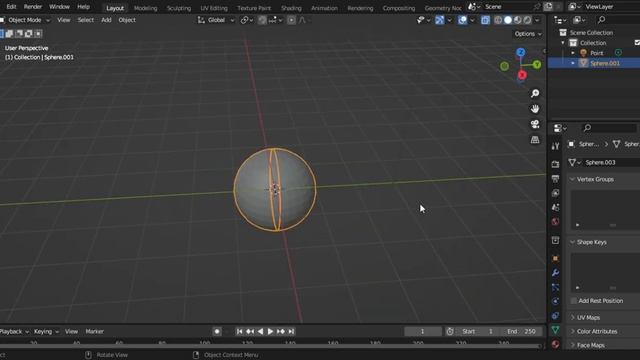This screenshot has height=360, width=640.
Task: Select Sphere.001 in the outliner
Action: pyautogui.click(x=604, y=63)
